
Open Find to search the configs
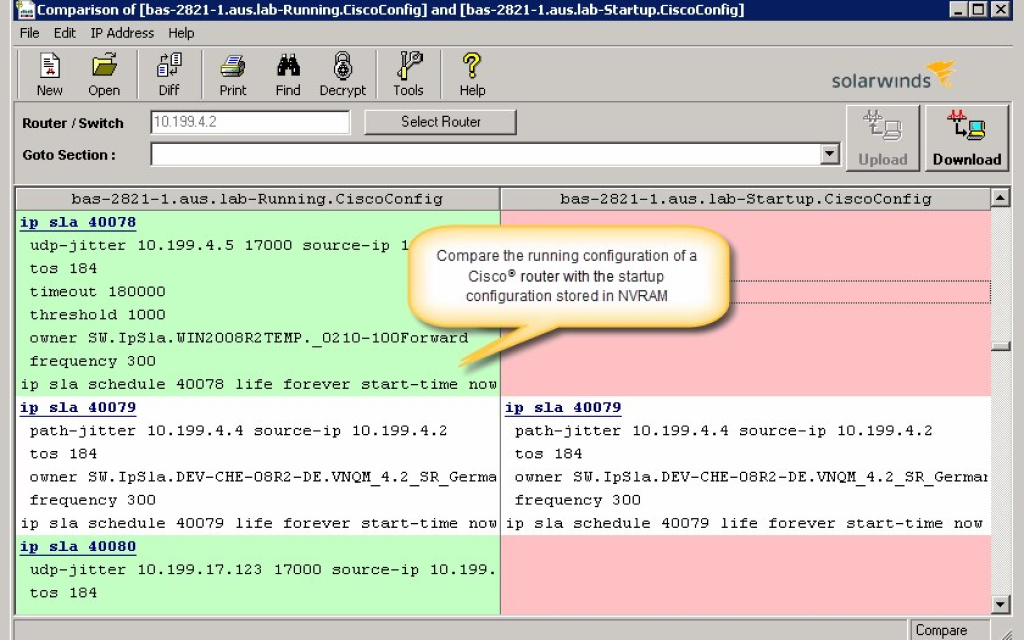[288, 73]
